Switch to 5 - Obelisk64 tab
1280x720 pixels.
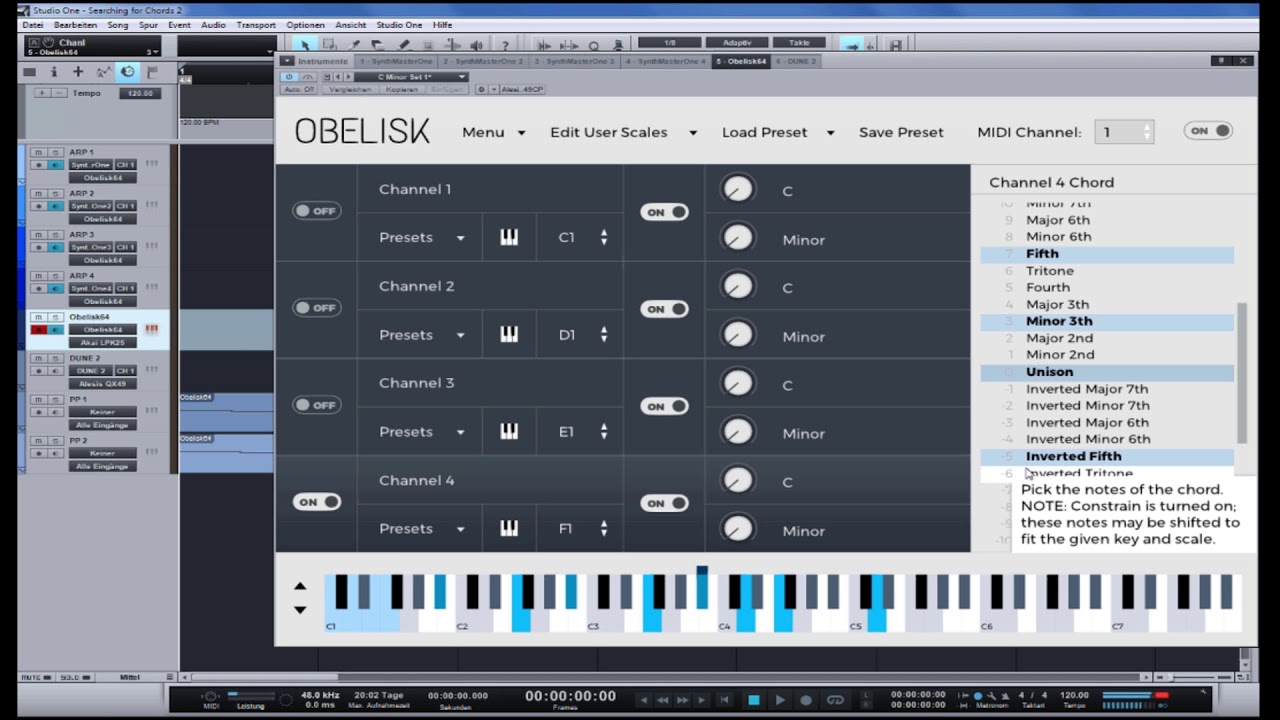[740, 61]
